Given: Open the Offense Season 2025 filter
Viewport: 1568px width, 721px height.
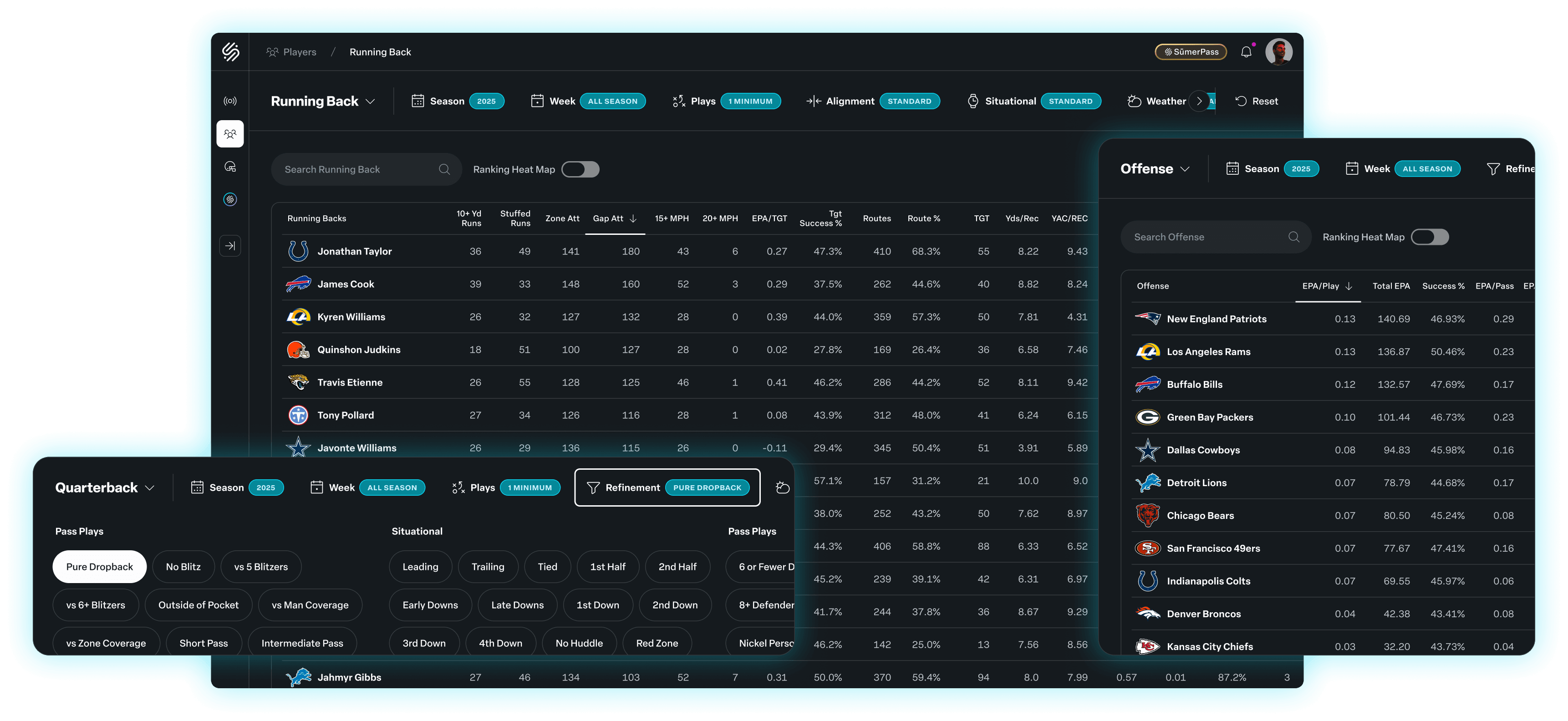Looking at the screenshot, I should (x=1272, y=168).
